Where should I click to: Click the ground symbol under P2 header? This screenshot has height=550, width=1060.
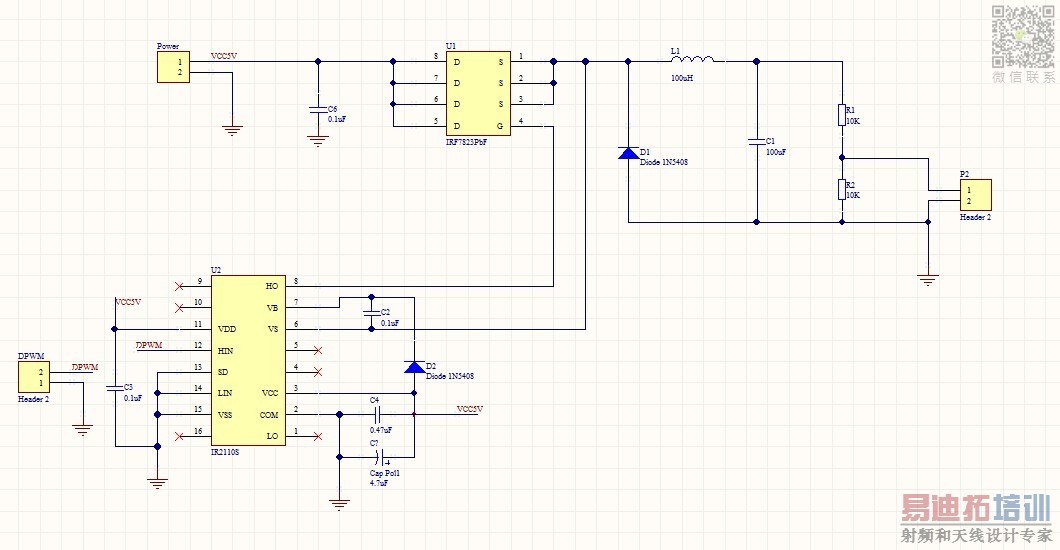pos(928,280)
